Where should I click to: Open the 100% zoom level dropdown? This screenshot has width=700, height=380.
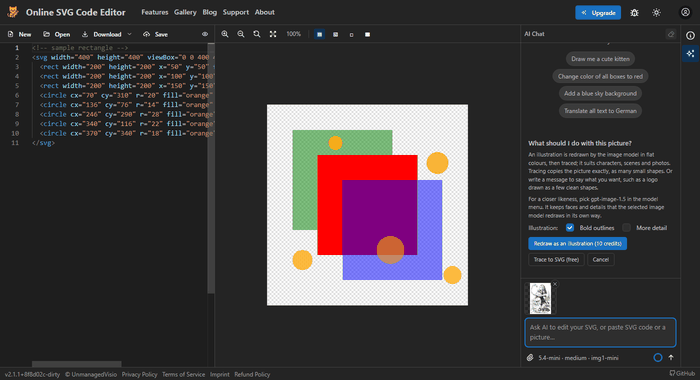(293, 34)
